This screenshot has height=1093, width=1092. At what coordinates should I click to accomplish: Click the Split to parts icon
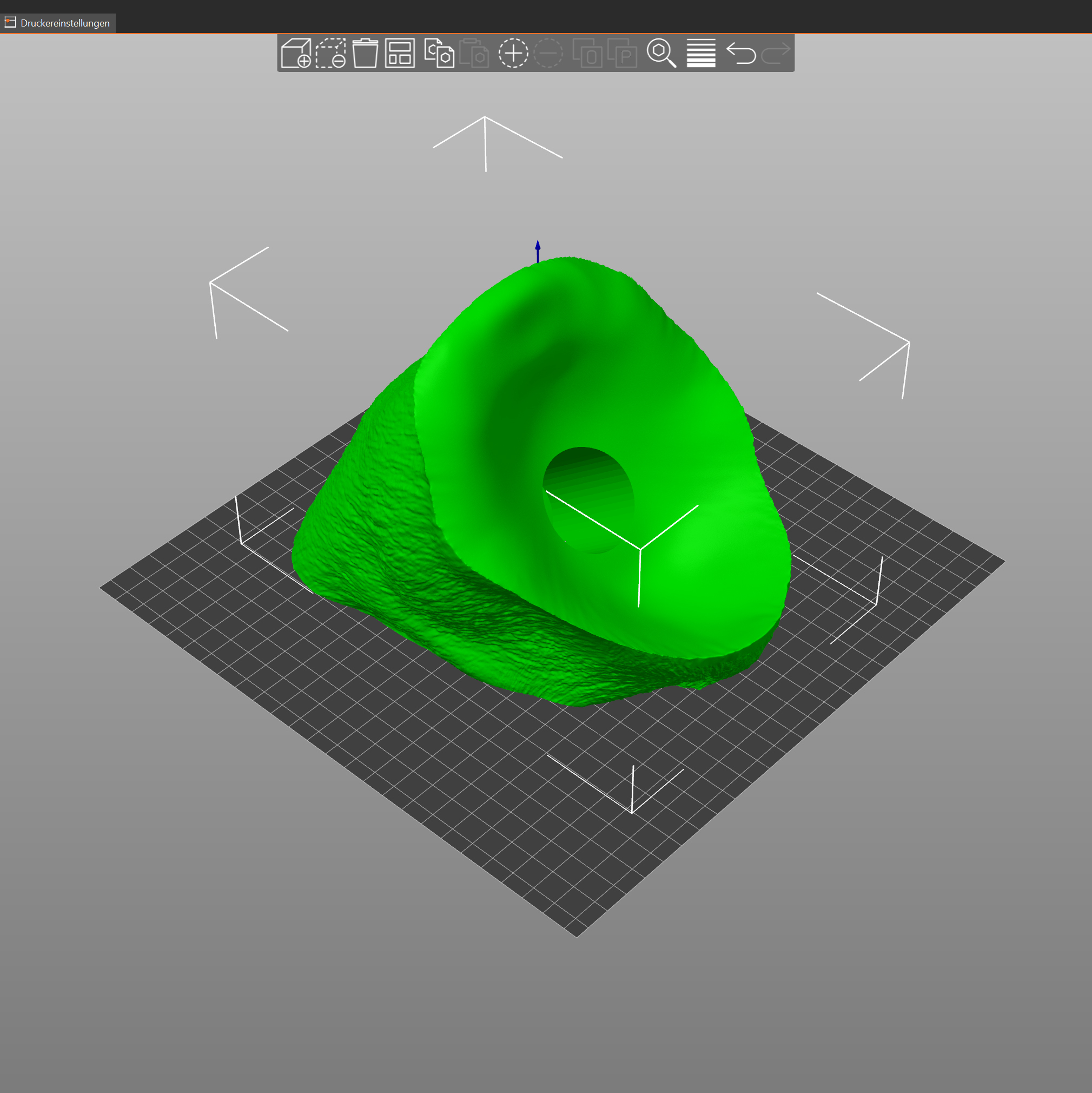click(622, 53)
